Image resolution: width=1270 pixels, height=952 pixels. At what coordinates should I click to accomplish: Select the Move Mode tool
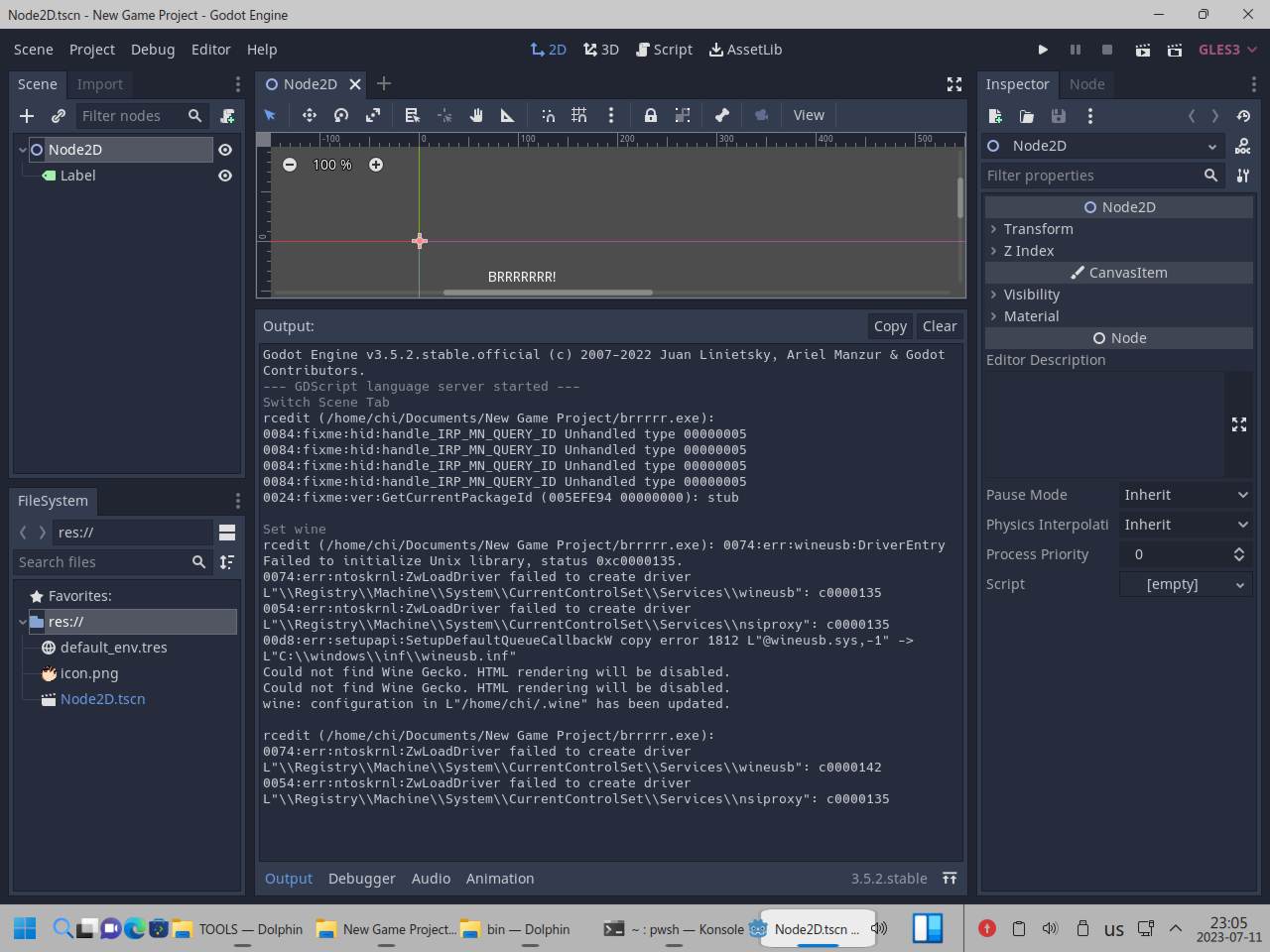click(x=310, y=115)
